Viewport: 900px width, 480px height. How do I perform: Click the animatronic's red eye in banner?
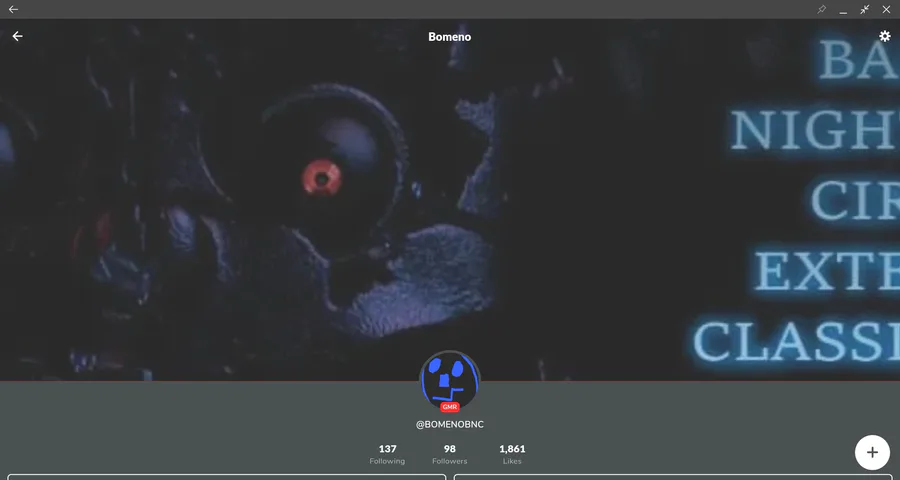(x=322, y=179)
